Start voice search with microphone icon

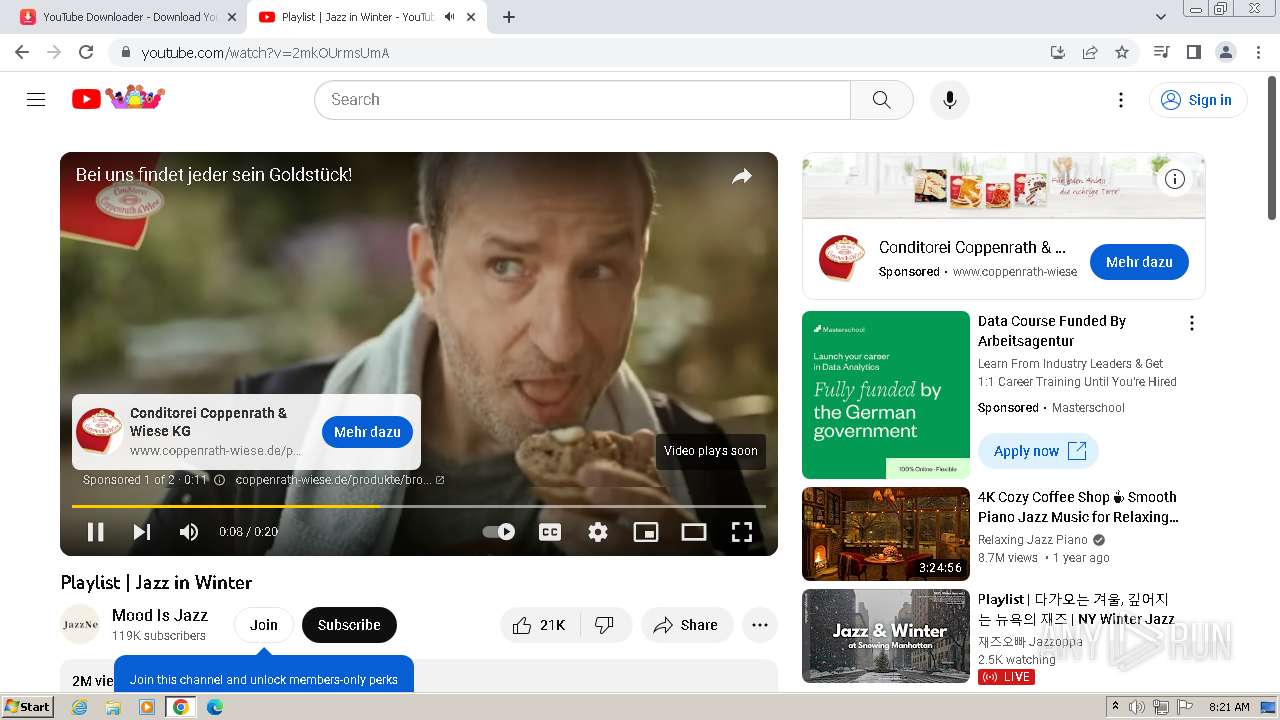[x=949, y=99]
